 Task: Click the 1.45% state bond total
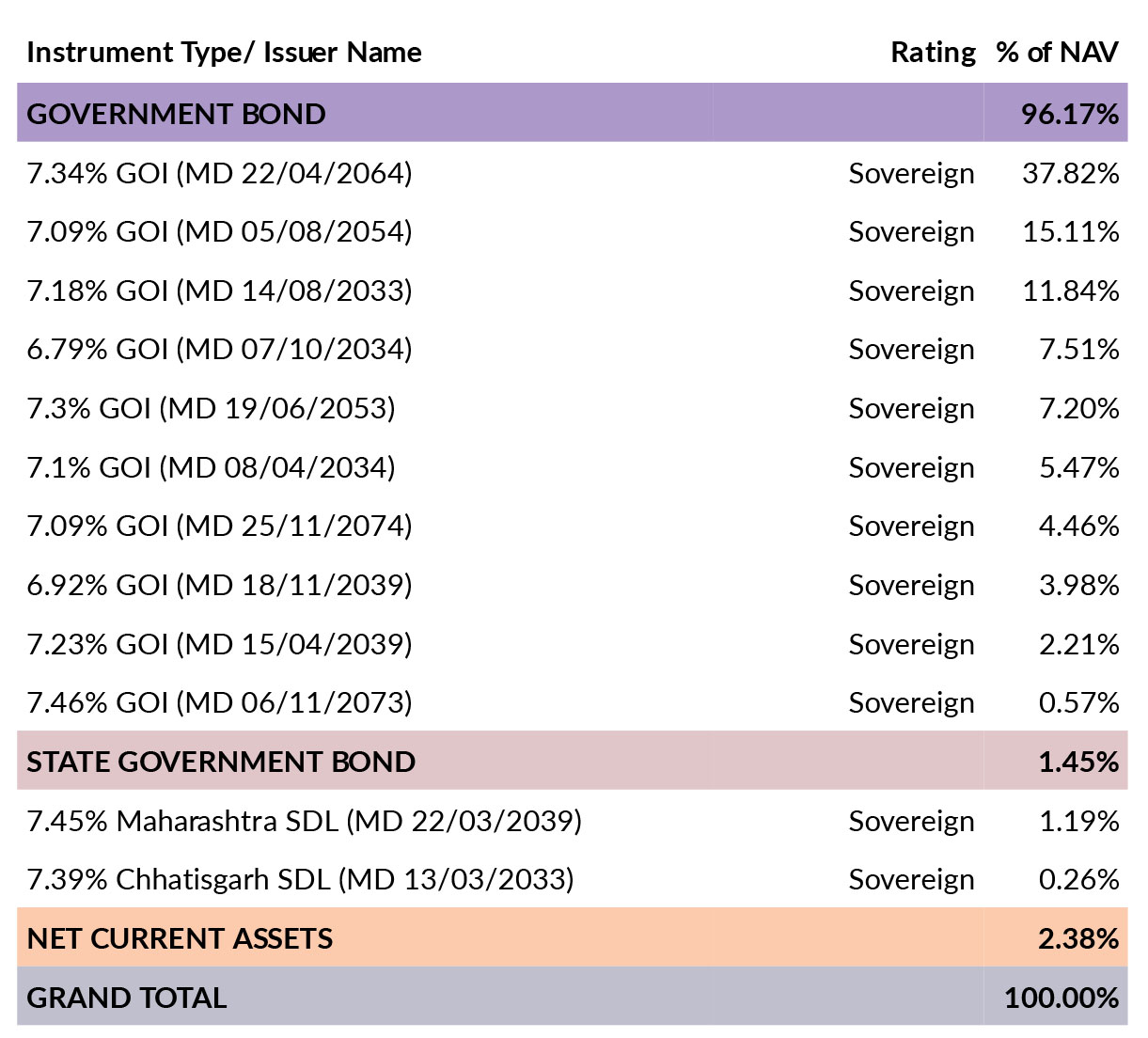click(1079, 762)
